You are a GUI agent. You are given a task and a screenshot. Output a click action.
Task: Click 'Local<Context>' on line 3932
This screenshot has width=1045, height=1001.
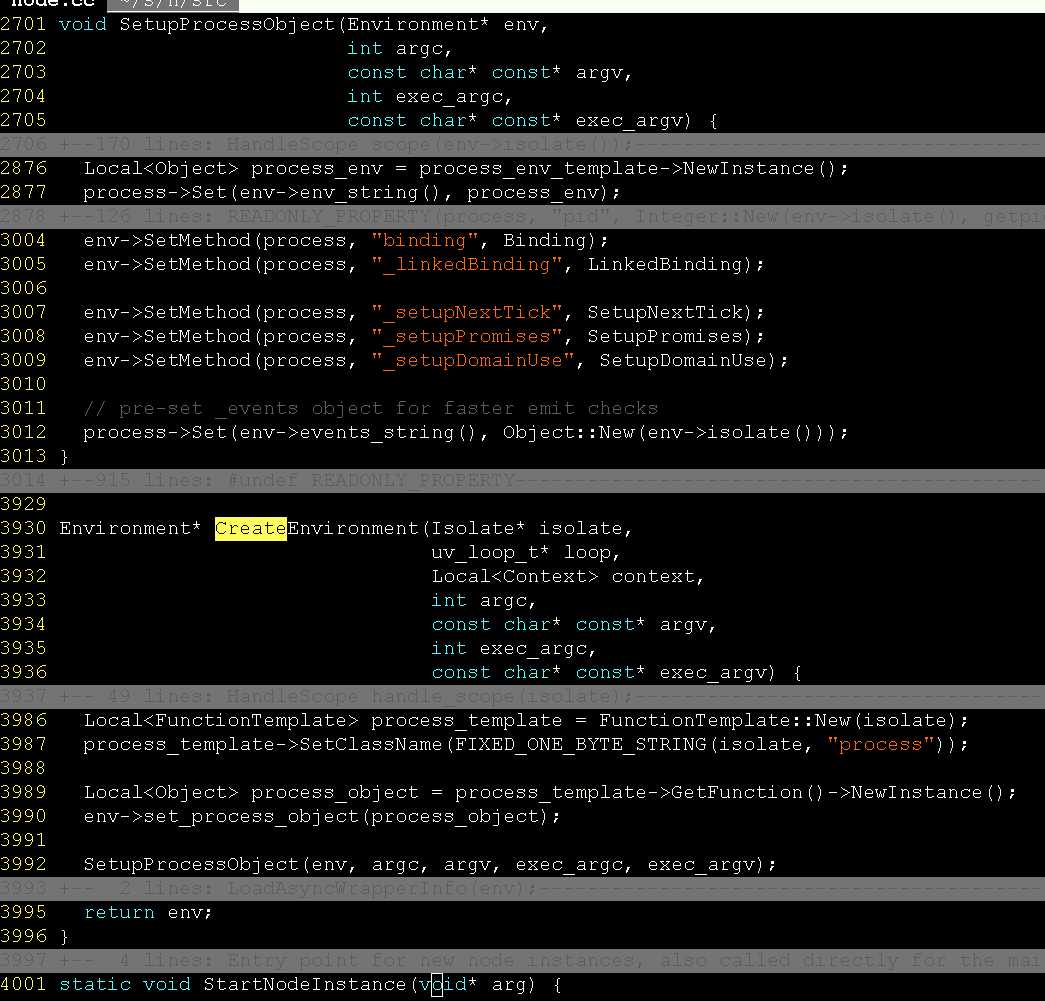click(515, 576)
